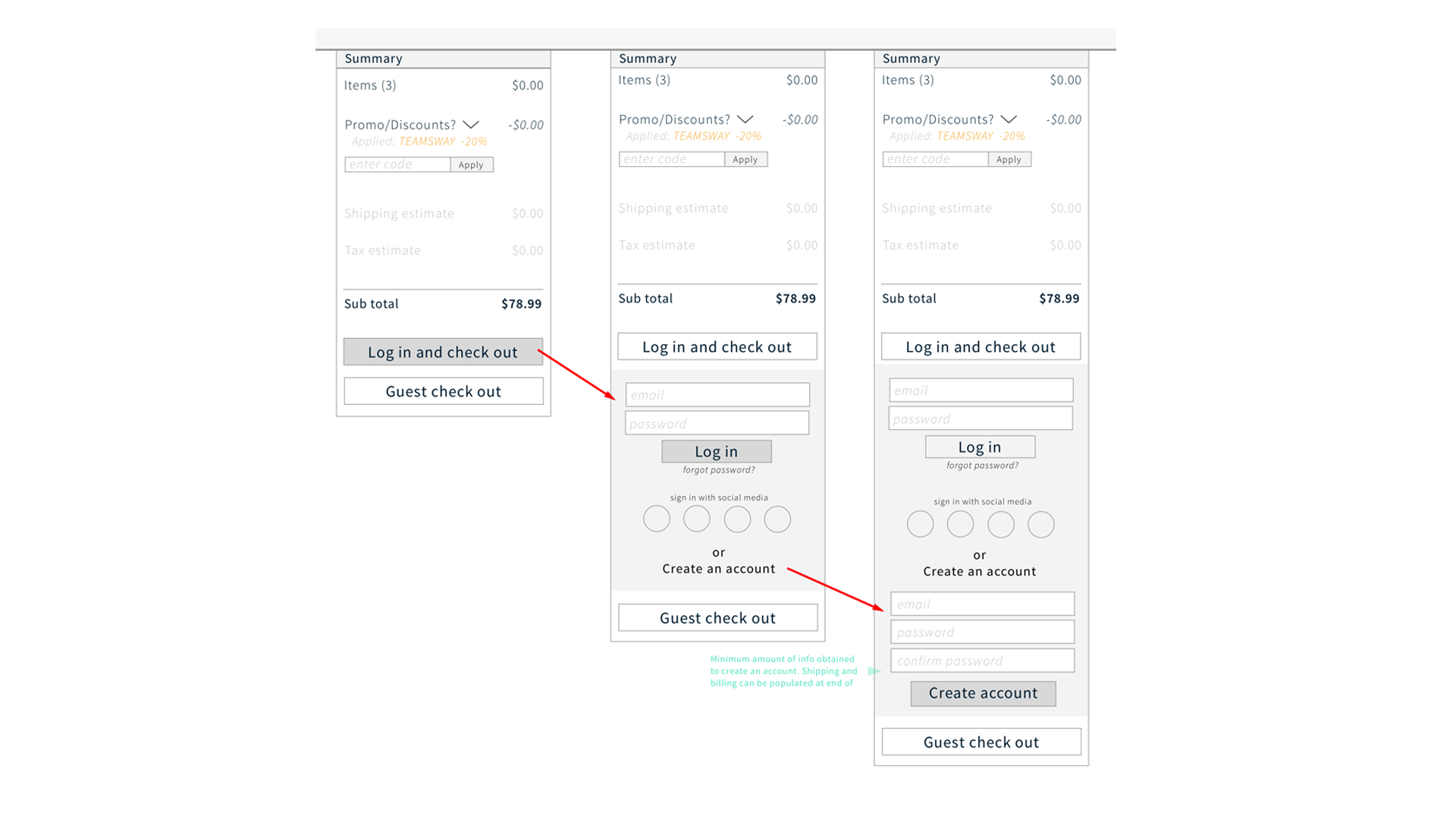Apply the promo code in the left panel
1456x819 pixels.
pos(471,165)
